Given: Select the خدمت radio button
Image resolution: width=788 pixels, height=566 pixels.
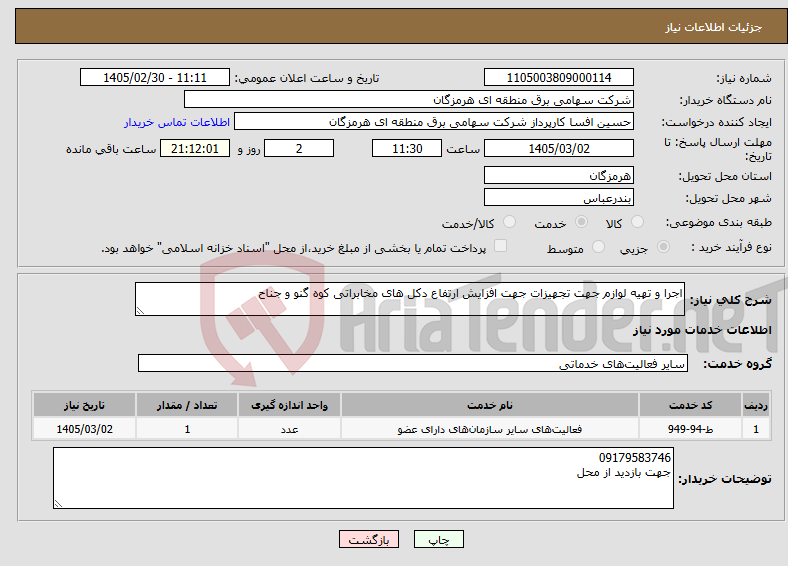Looking at the screenshot, I should tap(581, 222).
